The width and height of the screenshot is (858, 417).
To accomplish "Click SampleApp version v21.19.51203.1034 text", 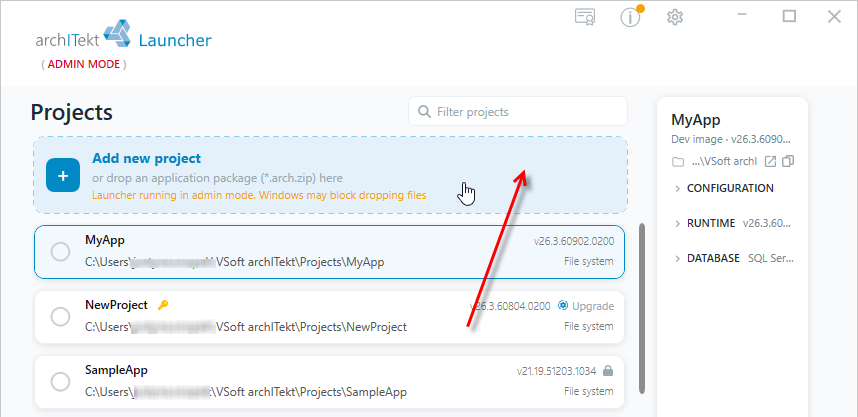I will click(556, 371).
